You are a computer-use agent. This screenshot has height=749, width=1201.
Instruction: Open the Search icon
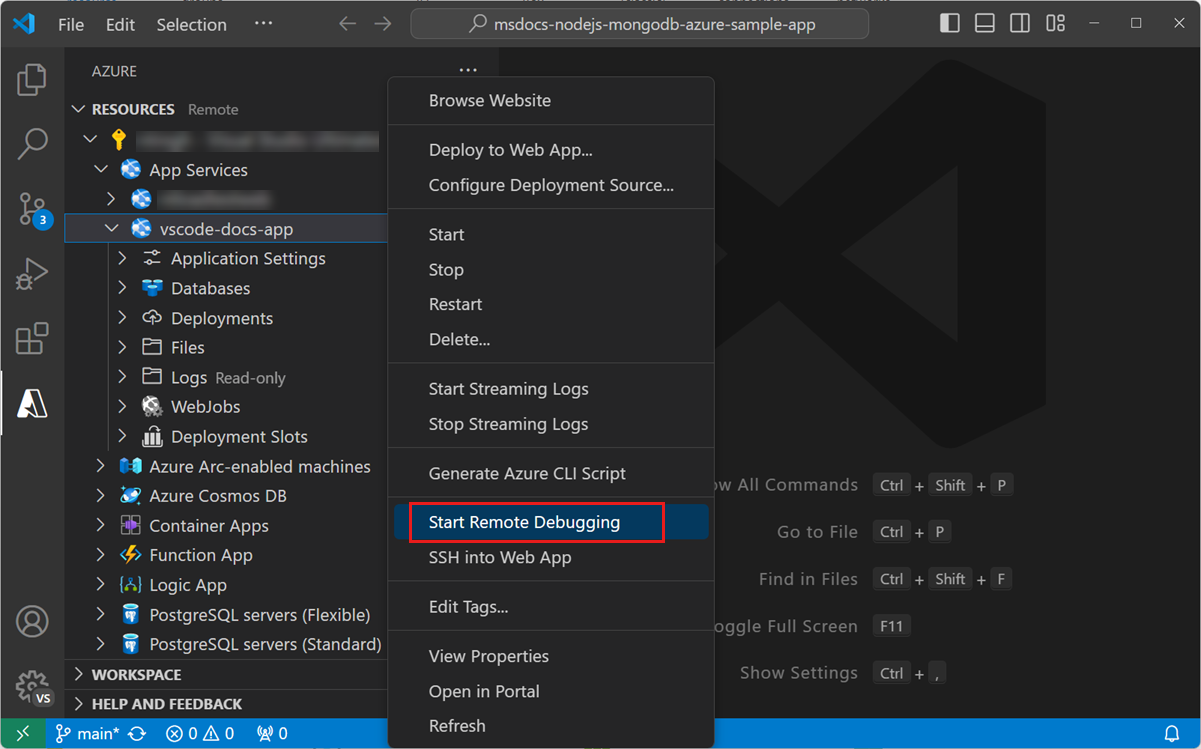[x=33, y=143]
